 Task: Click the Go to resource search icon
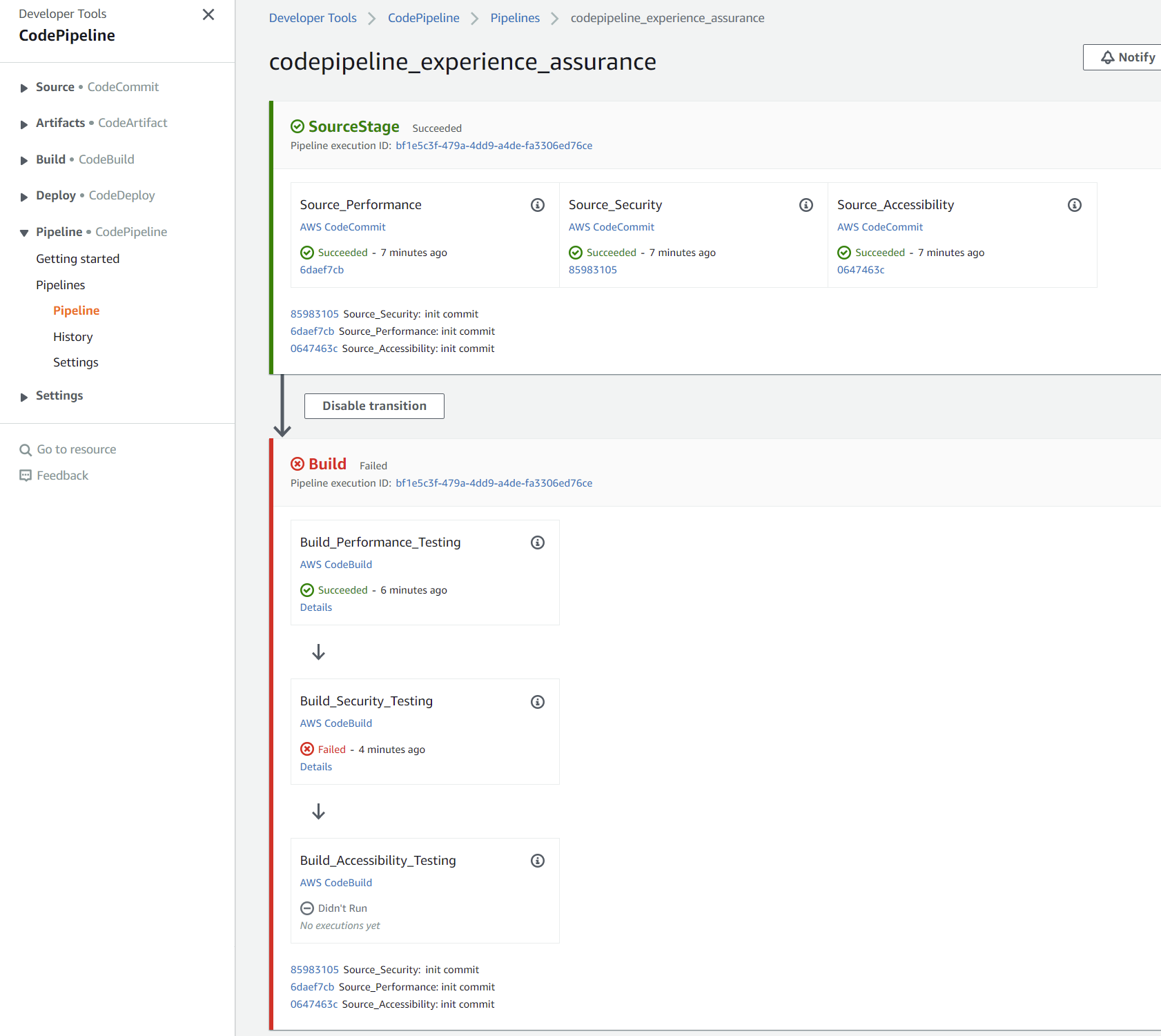(26, 450)
